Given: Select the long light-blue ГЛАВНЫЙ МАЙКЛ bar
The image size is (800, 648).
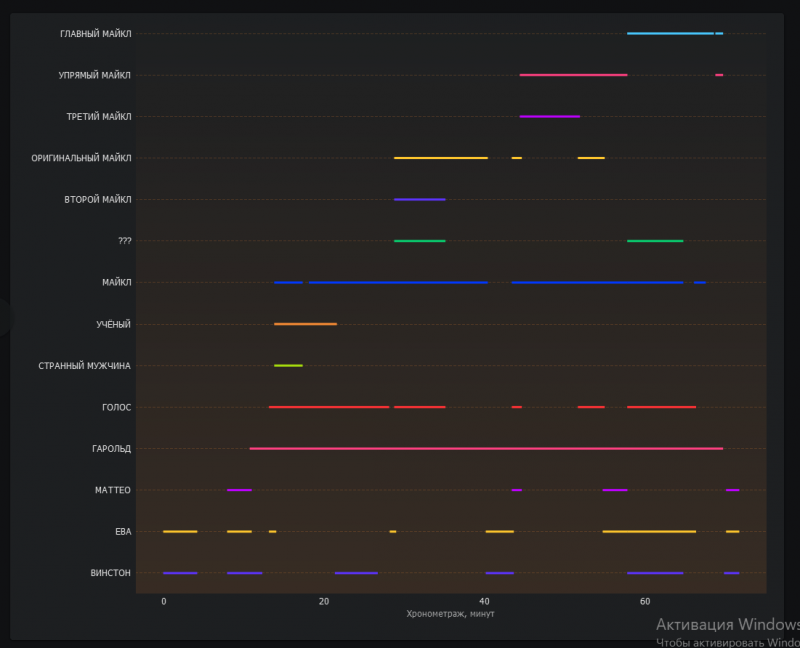Looking at the screenshot, I should click(x=670, y=34).
